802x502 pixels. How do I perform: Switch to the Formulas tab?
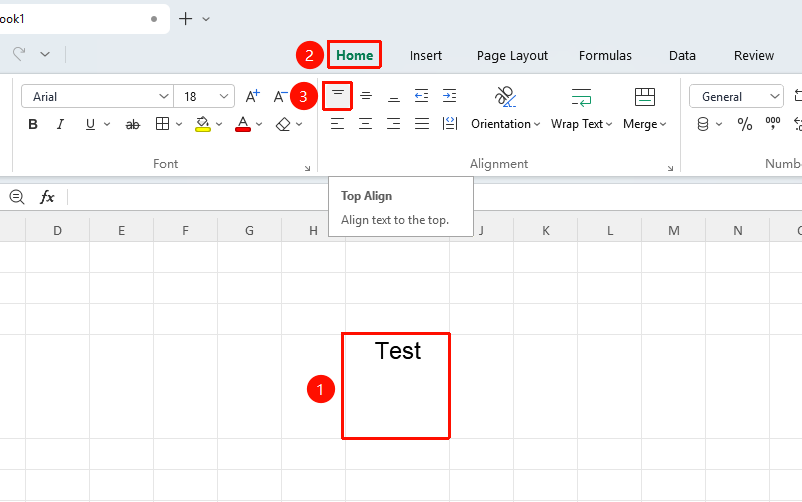(605, 55)
